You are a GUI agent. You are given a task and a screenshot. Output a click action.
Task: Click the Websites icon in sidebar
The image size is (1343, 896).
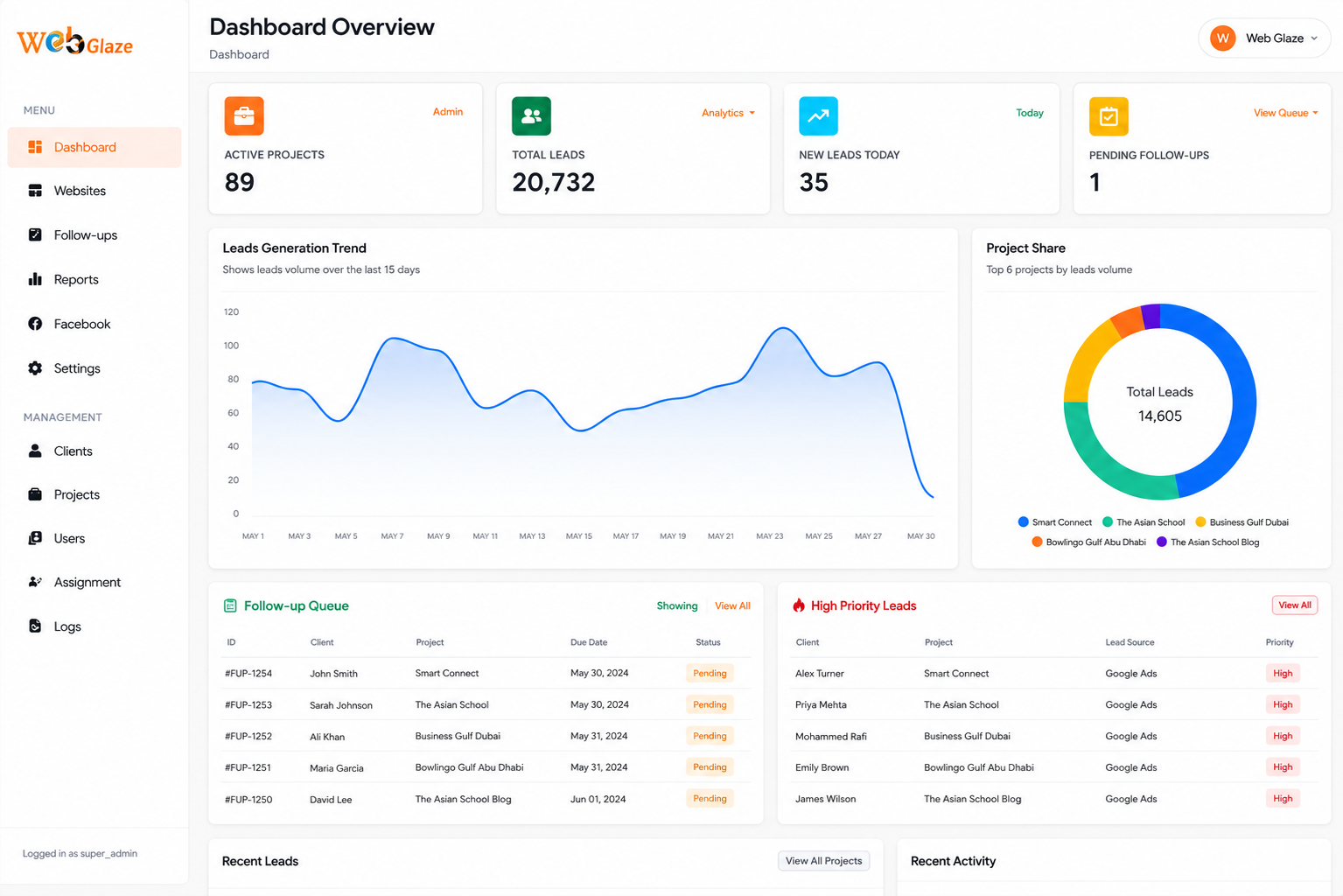point(35,191)
